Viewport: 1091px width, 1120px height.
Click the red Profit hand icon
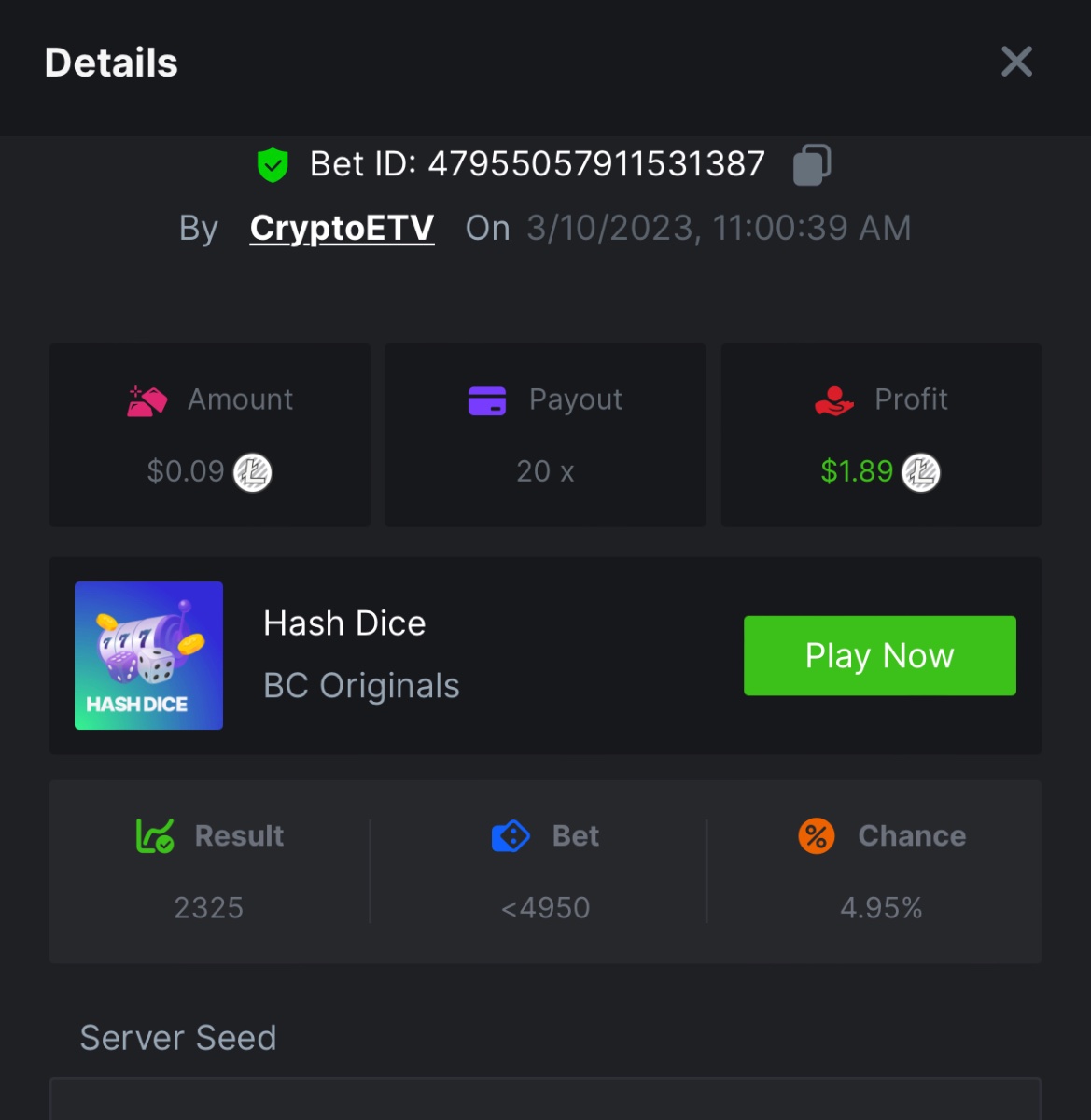click(x=833, y=400)
